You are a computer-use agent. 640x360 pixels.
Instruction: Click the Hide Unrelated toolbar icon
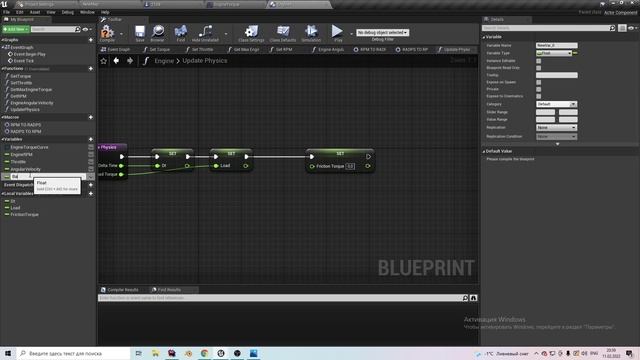(x=205, y=33)
